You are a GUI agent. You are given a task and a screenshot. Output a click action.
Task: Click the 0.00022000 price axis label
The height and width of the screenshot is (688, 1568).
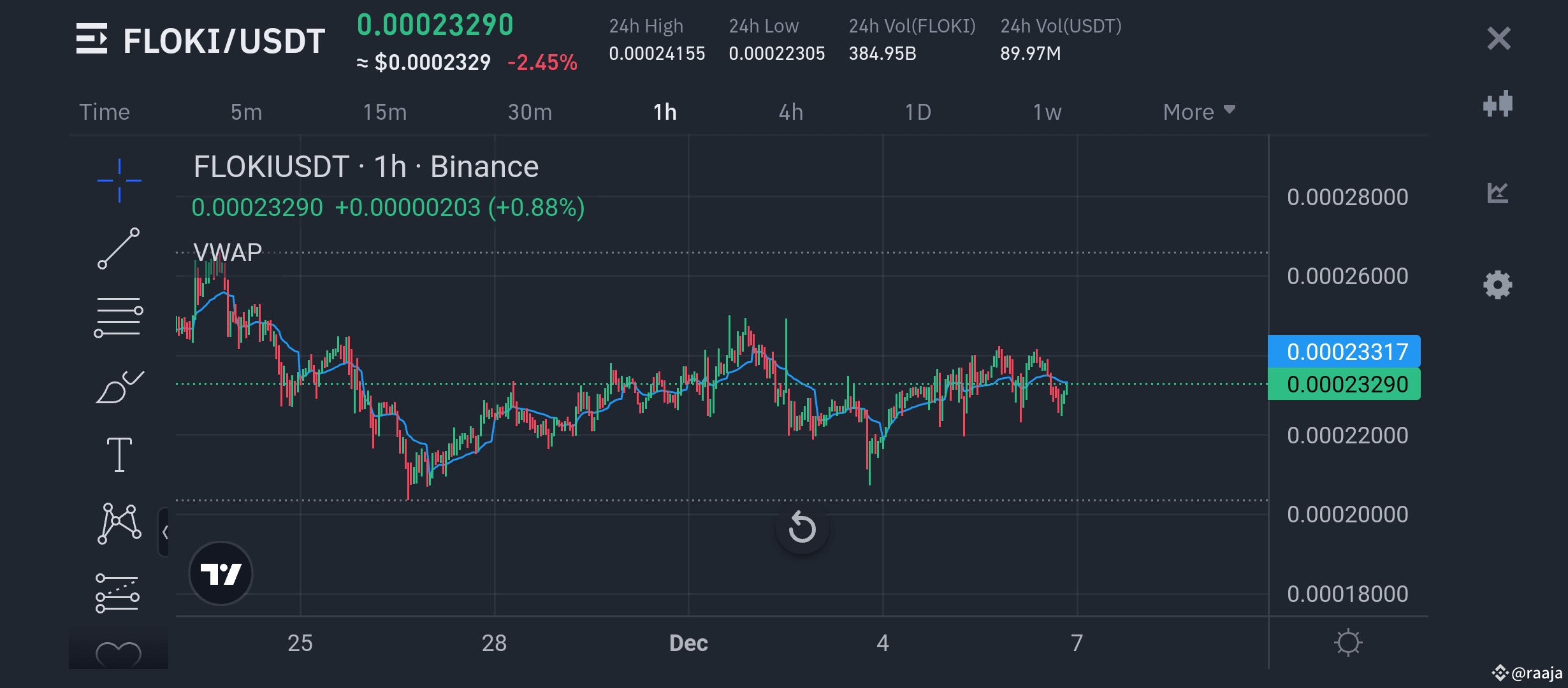tap(1347, 436)
